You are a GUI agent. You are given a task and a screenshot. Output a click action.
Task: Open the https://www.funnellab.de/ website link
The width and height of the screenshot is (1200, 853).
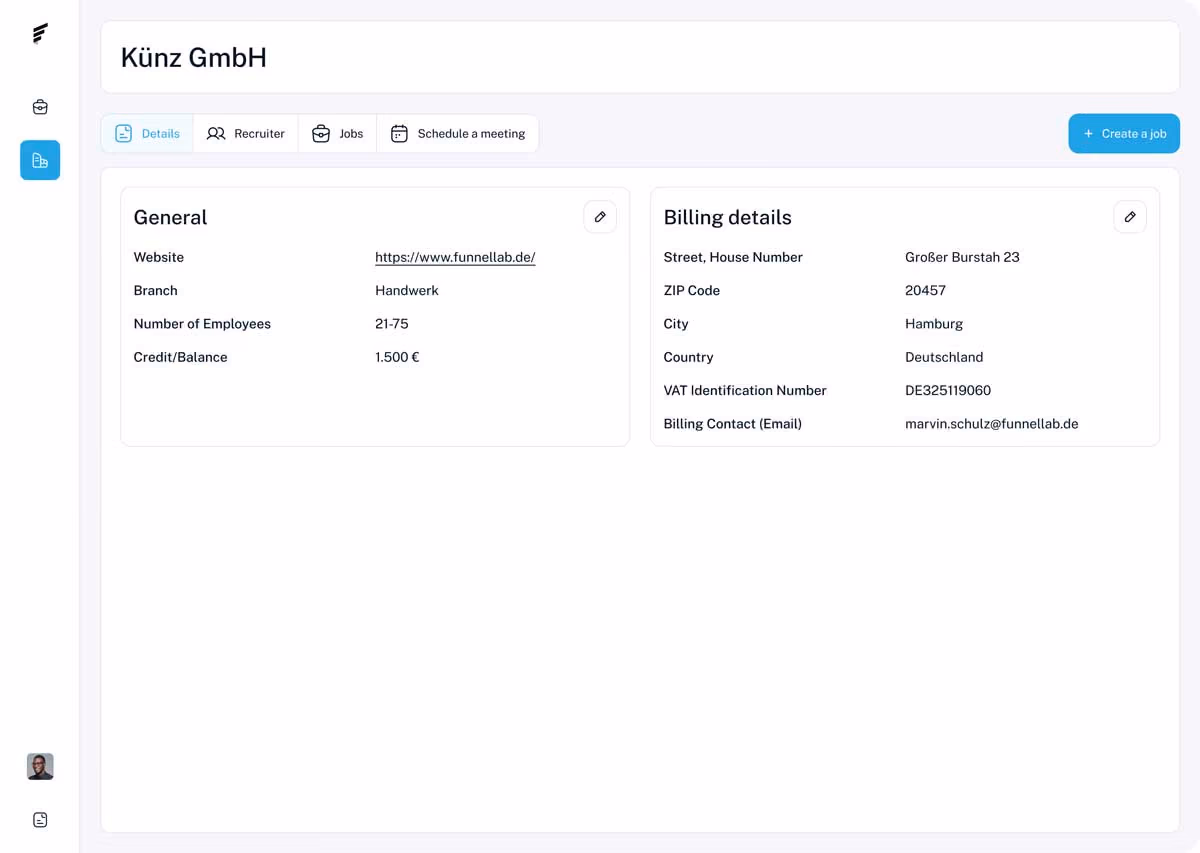pos(455,257)
